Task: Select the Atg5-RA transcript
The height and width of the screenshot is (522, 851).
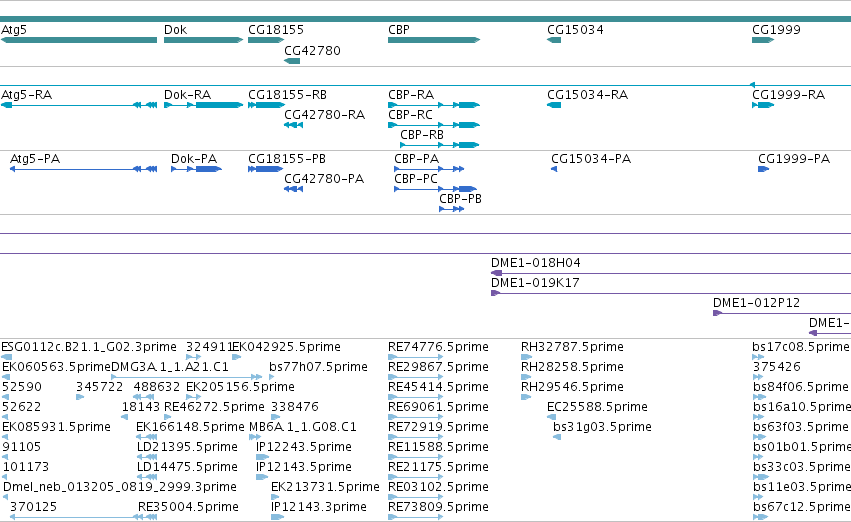Action: pos(79,105)
